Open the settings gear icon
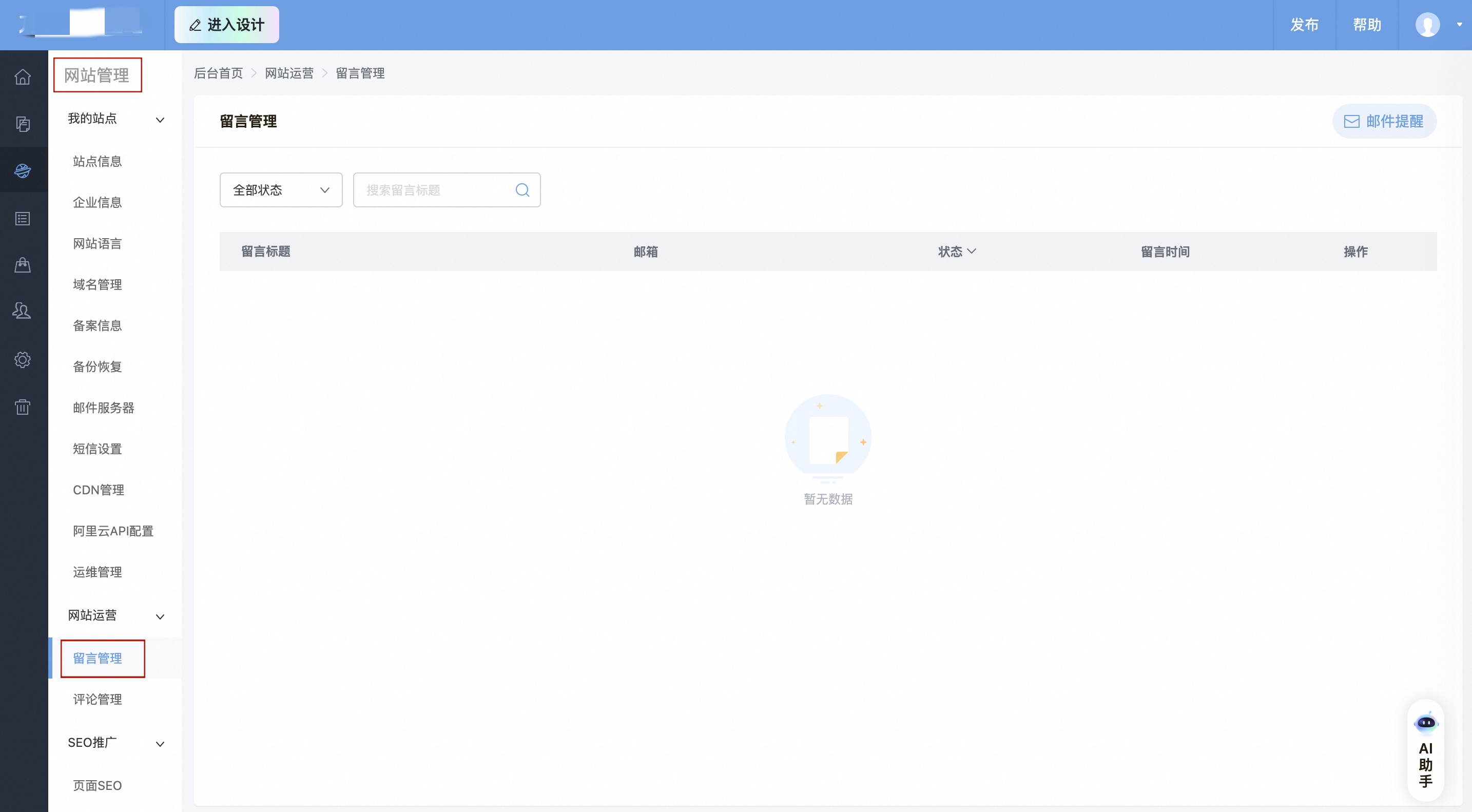Screen dimensions: 1472x812 pyautogui.click(x=23, y=359)
